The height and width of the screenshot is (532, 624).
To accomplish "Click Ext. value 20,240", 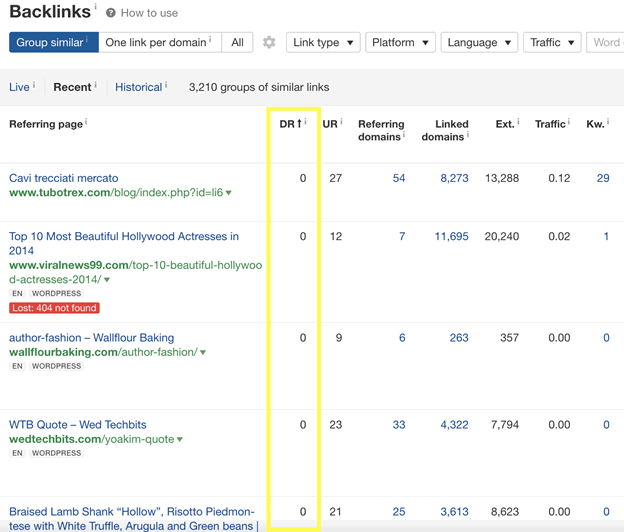I will pyautogui.click(x=502, y=236).
